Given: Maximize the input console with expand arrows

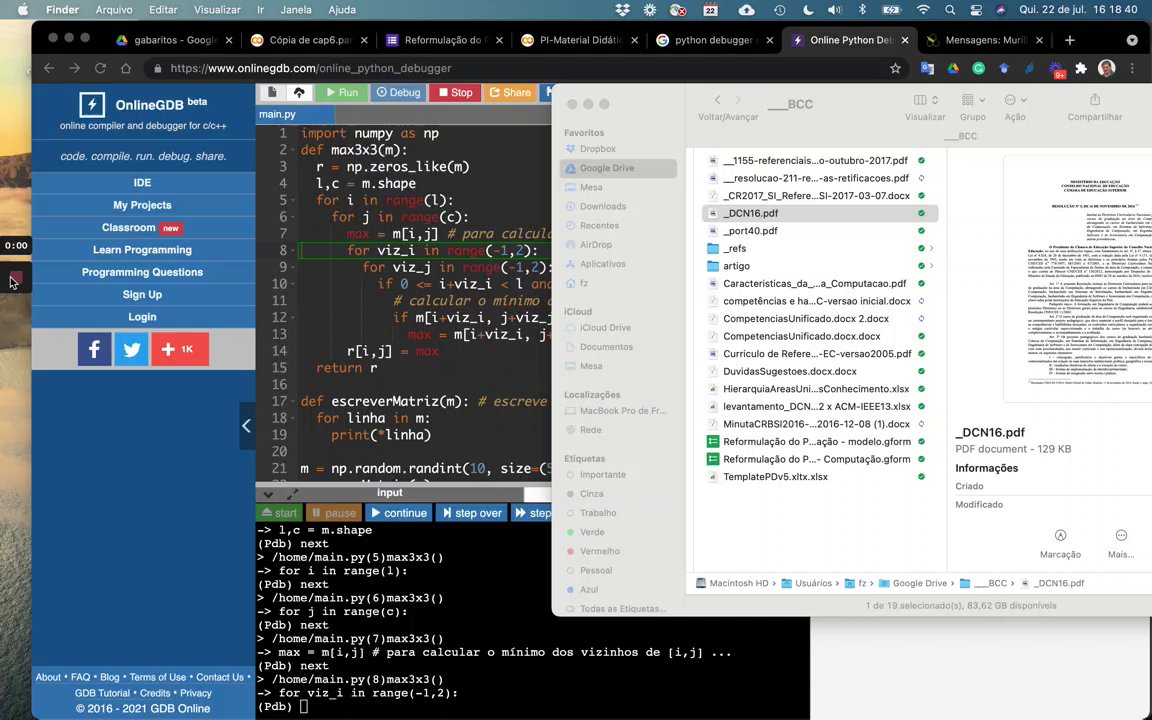Looking at the screenshot, I should tap(292, 494).
